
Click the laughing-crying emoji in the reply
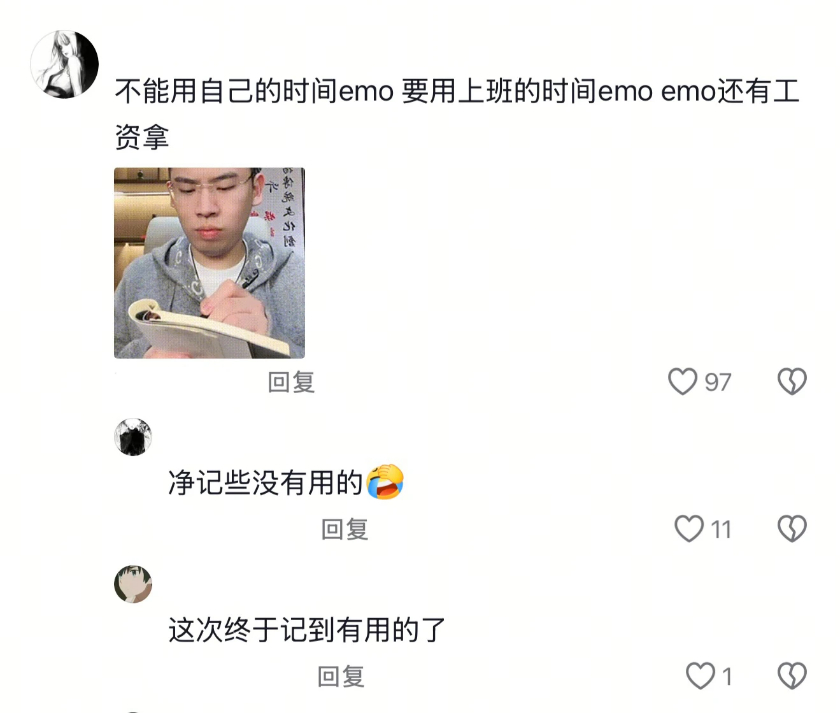pyautogui.click(x=385, y=482)
